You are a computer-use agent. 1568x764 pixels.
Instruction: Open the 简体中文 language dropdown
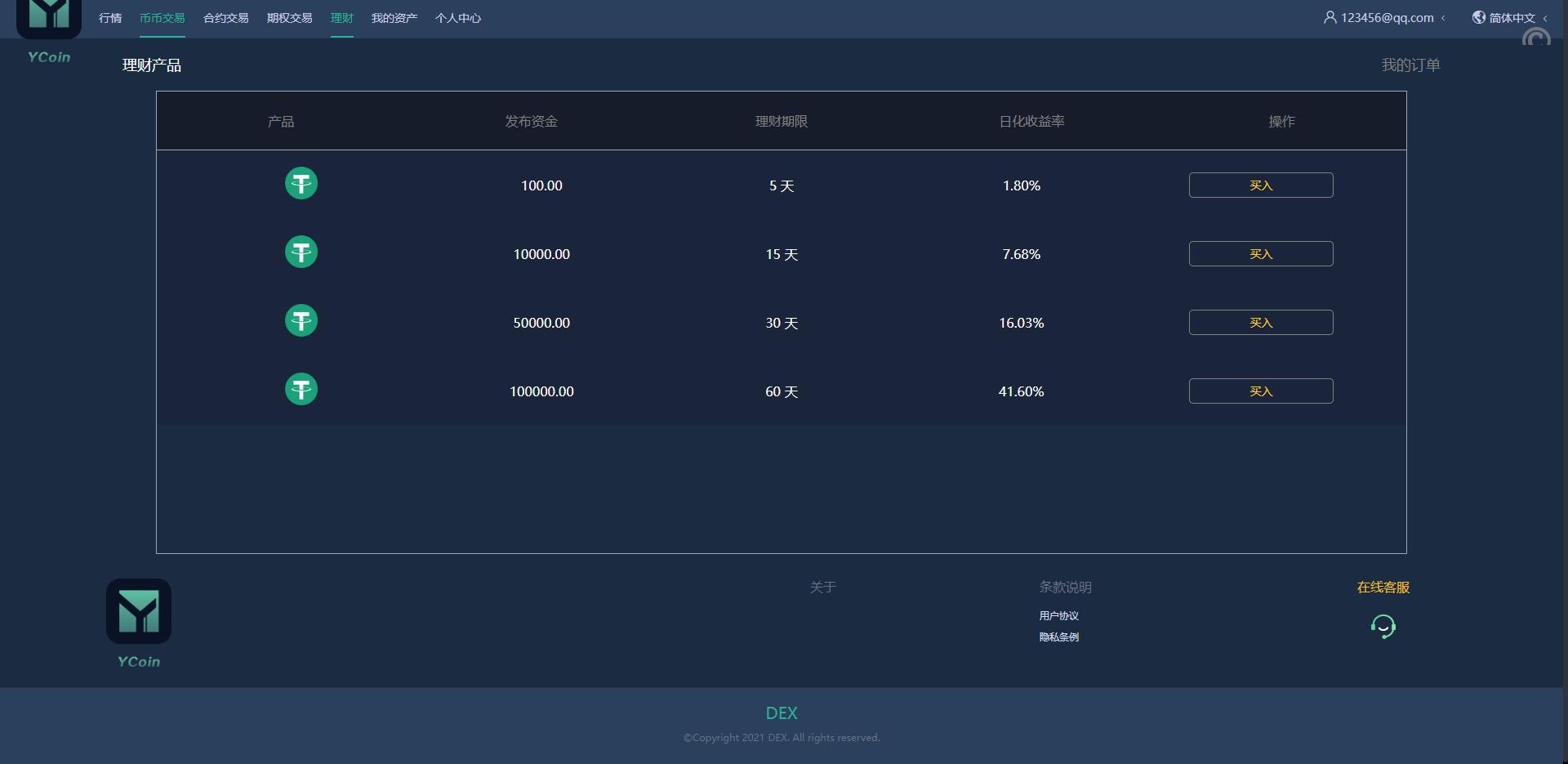[1512, 18]
